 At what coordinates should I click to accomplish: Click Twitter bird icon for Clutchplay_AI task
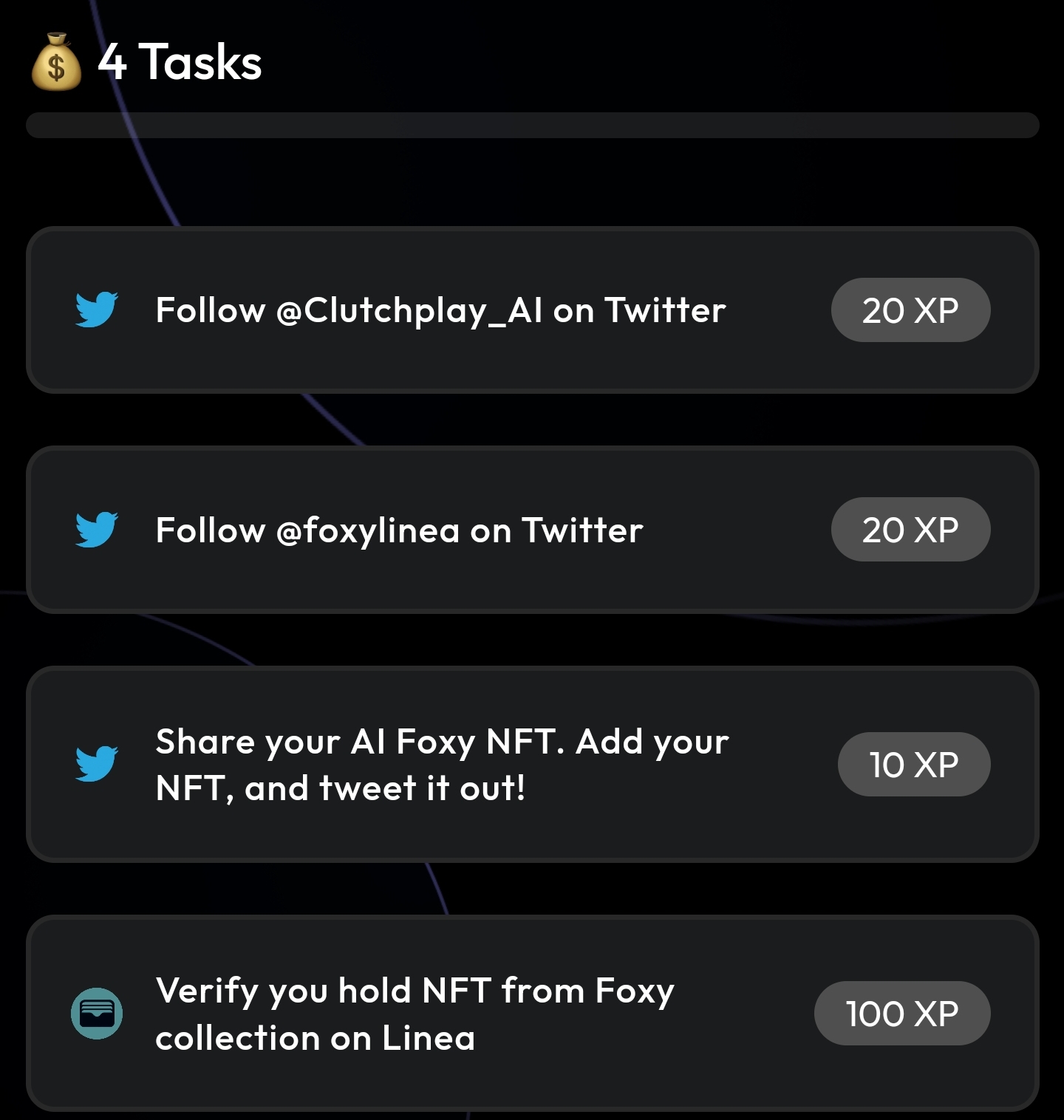97,310
